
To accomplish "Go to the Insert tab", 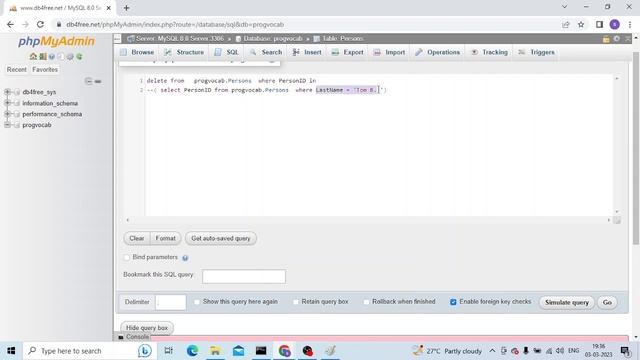I will point(307,52).
